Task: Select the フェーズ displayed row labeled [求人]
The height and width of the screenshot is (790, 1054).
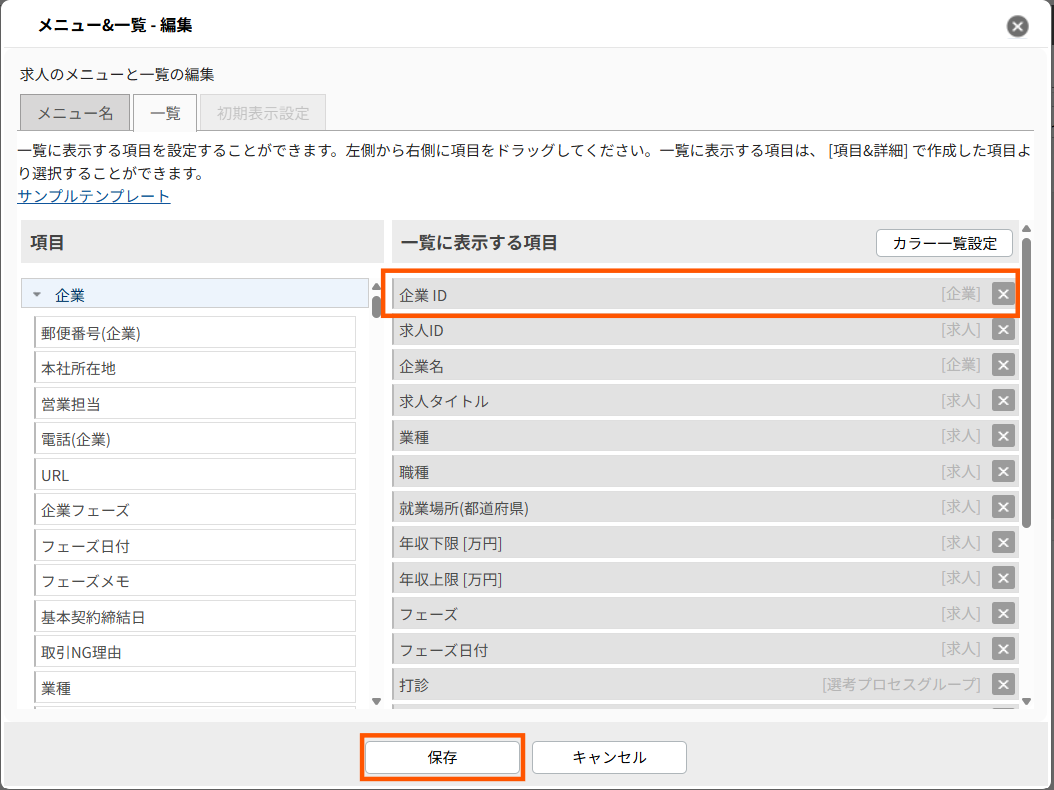Action: click(x=704, y=613)
